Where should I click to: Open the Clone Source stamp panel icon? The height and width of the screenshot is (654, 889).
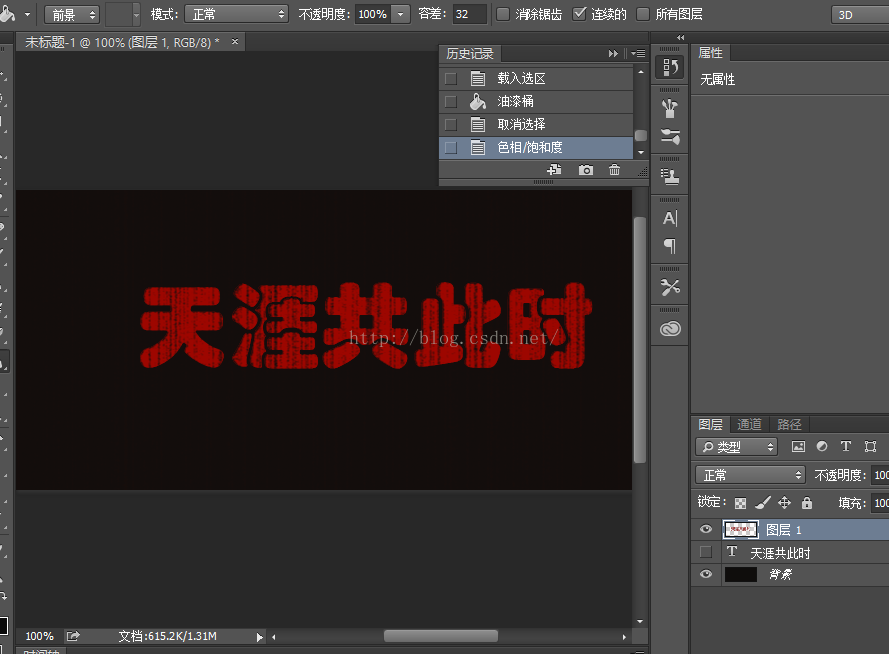point(670,177)
